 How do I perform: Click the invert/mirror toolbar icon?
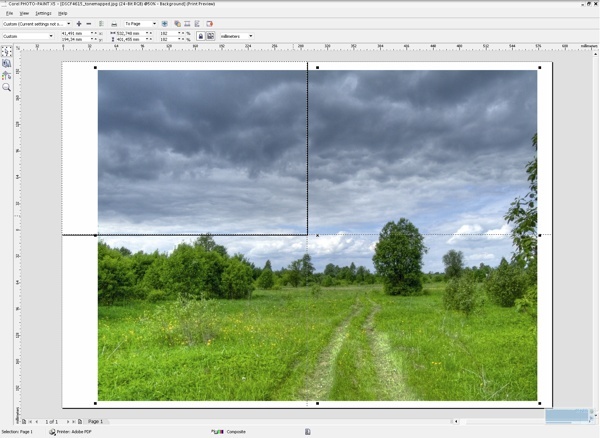coord(187,24)
